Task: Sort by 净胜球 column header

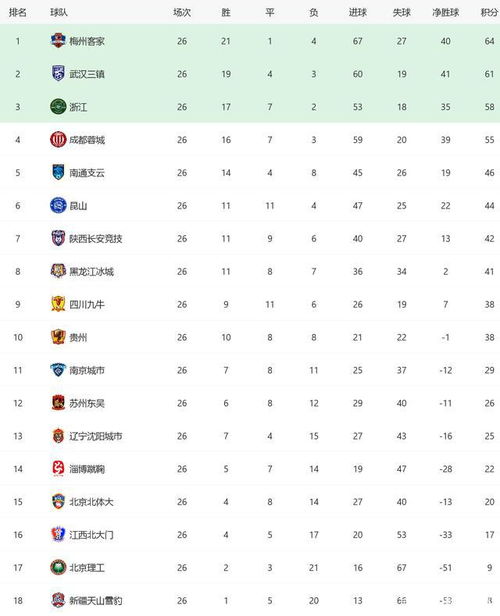Action: point(445,13)
